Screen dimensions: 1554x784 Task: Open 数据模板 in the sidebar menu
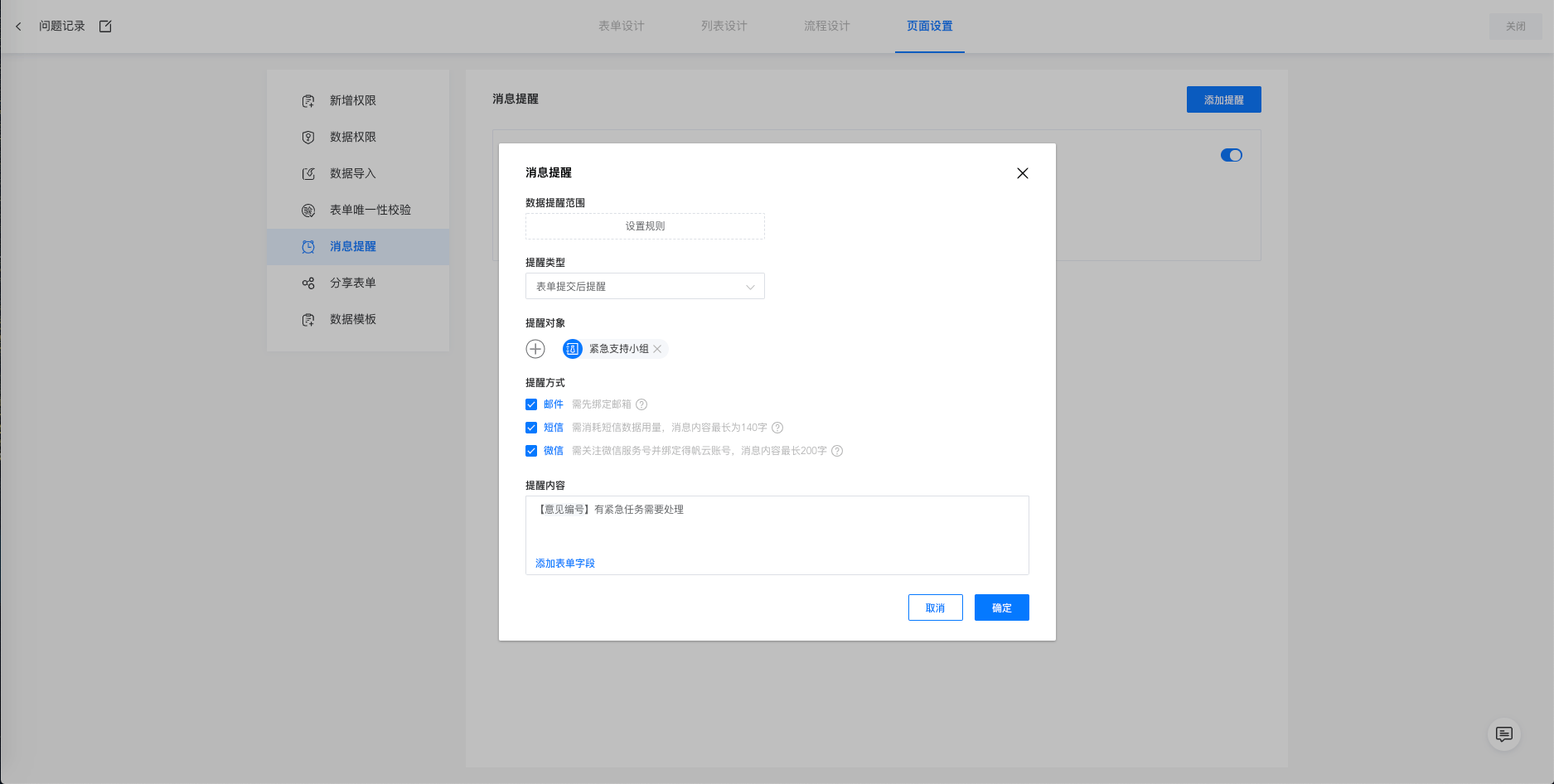358,320
